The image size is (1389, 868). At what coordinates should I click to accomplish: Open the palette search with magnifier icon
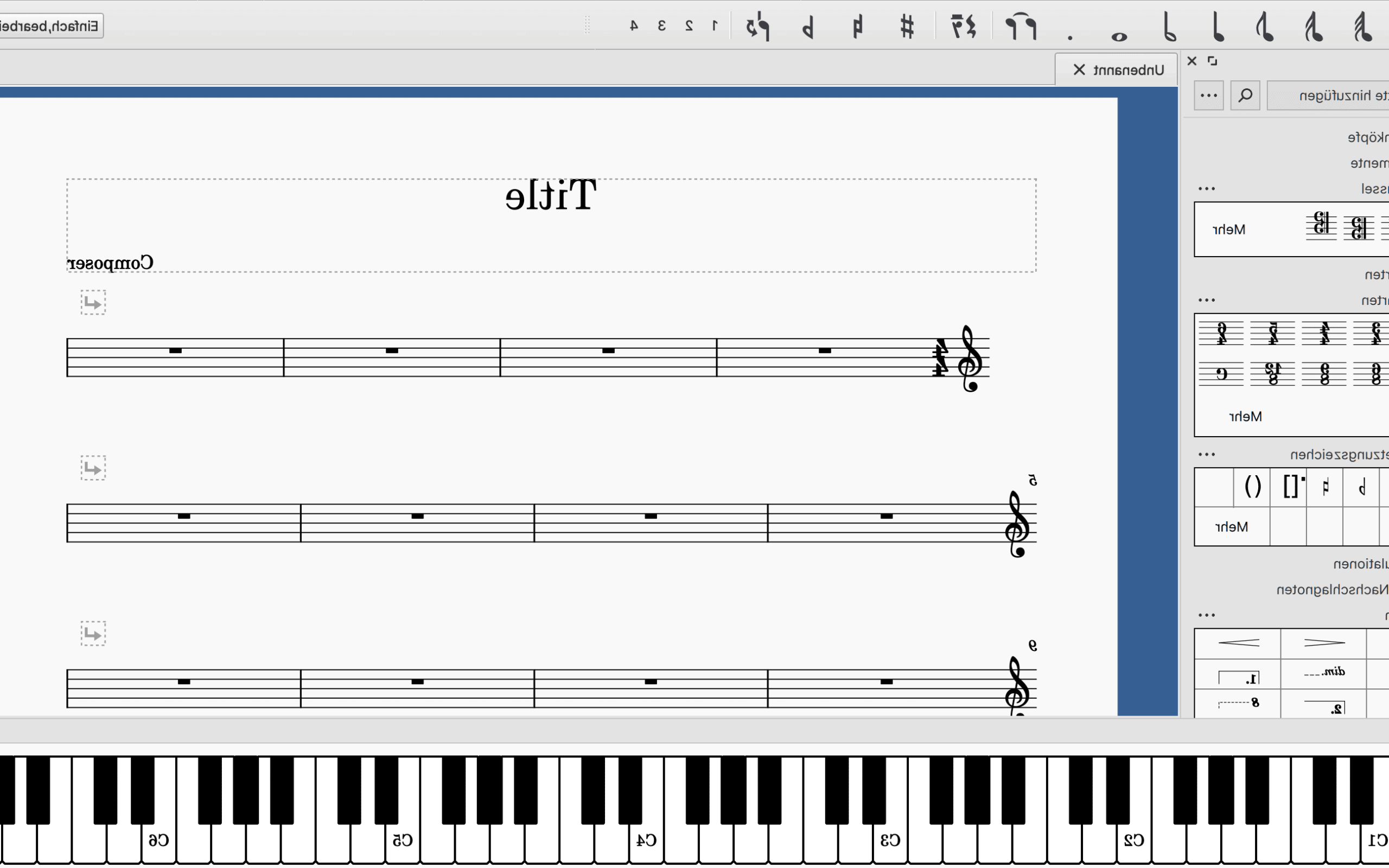pyautogui.click(x=1245, y=95)
